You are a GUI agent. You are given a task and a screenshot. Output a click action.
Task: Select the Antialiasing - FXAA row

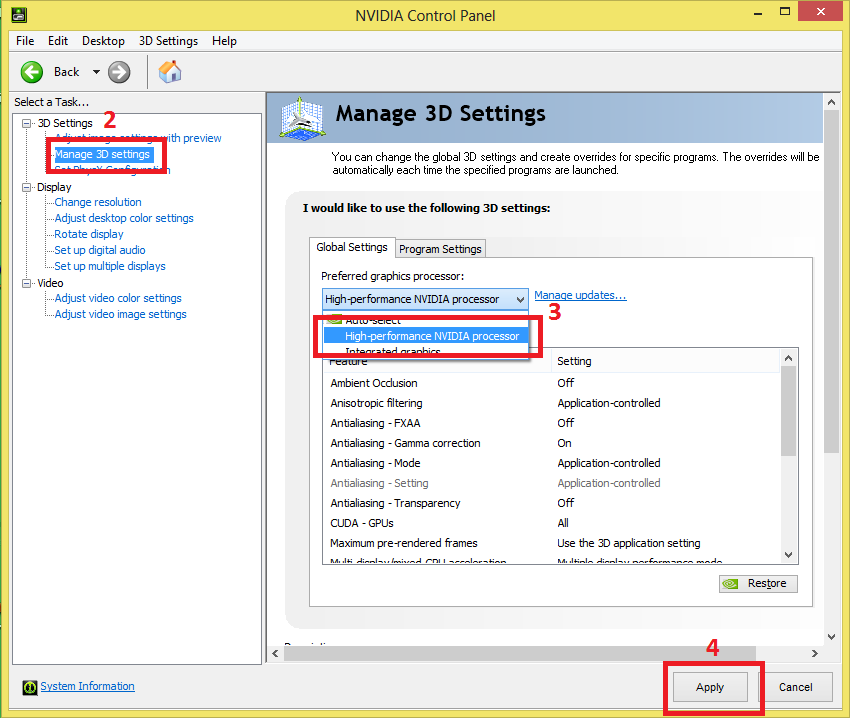[x=551, y=424]
